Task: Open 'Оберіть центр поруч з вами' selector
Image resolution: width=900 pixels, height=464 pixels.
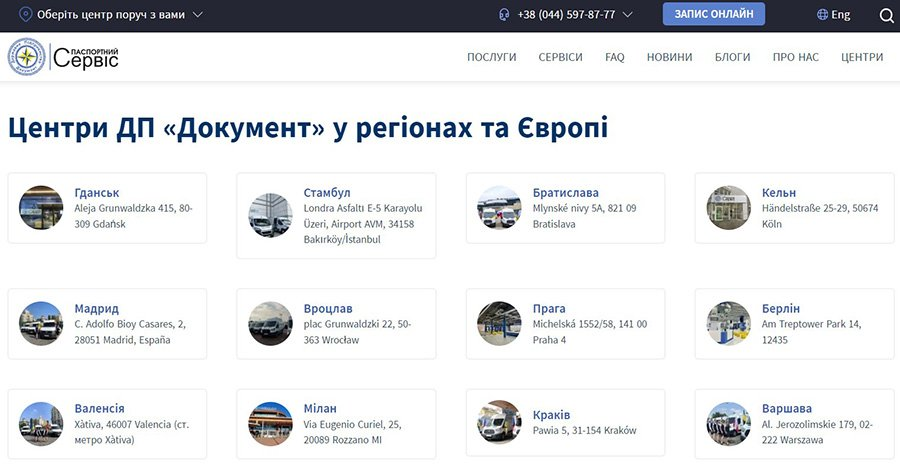Action: click(111, 14)
